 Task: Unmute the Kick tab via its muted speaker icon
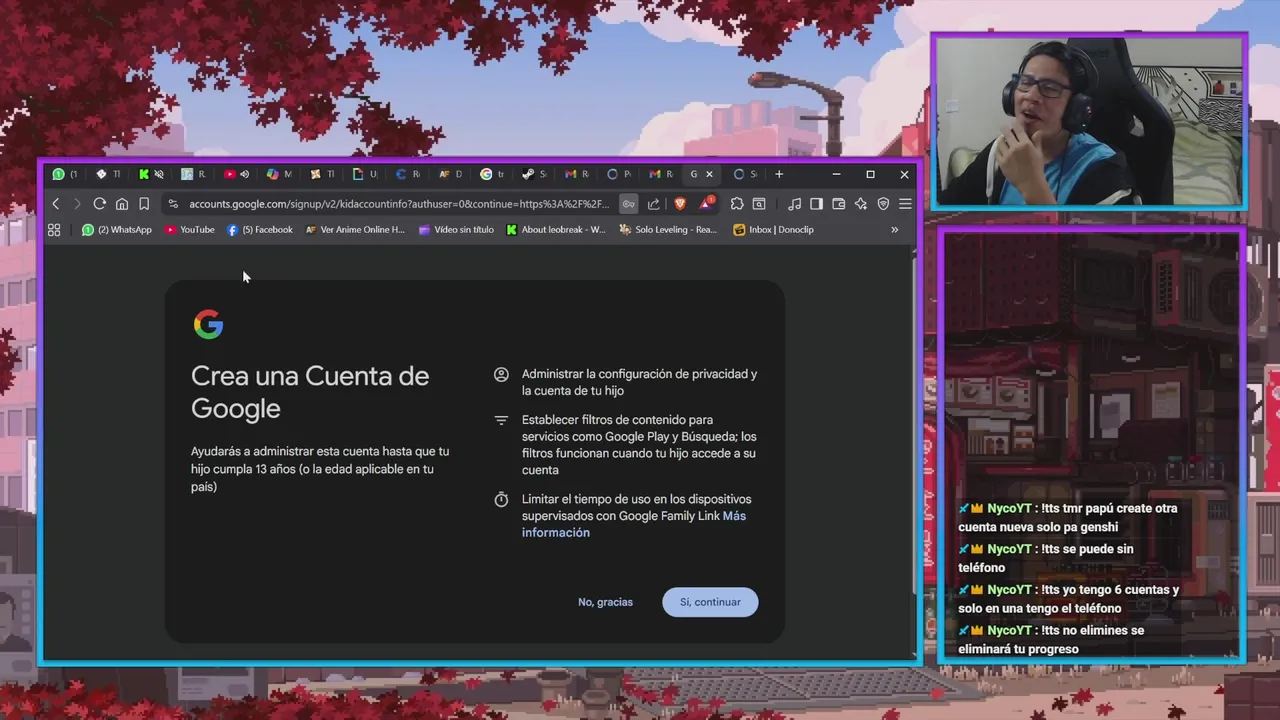click(159, 174)
